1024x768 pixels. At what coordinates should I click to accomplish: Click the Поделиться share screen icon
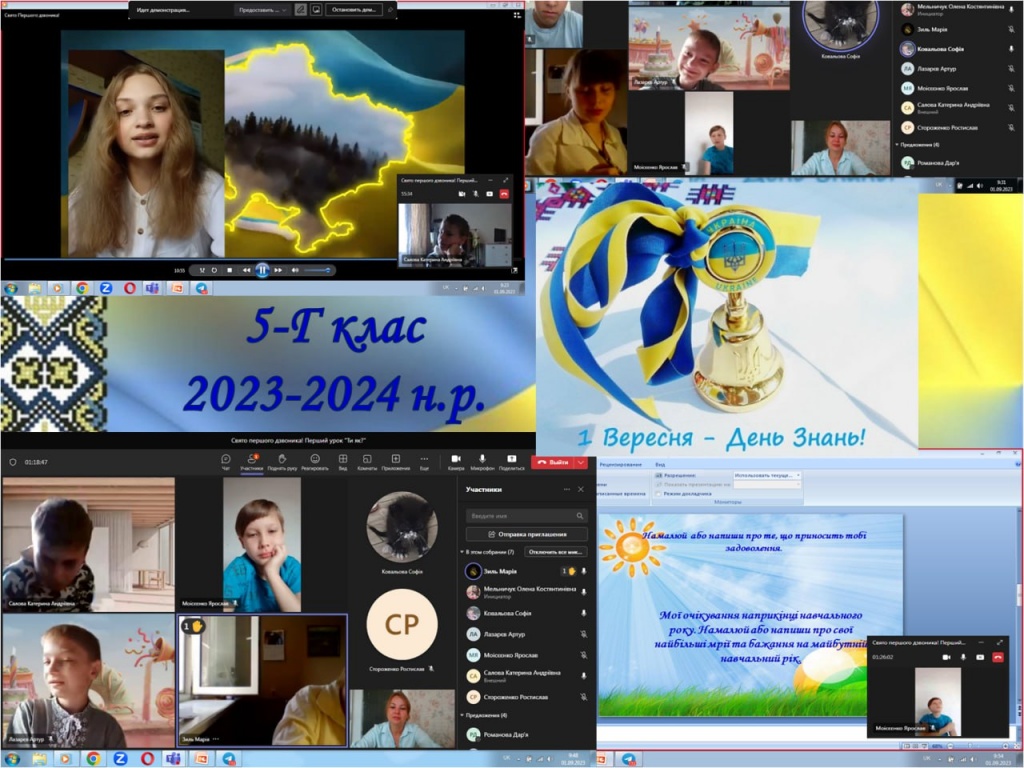point(511,461)
